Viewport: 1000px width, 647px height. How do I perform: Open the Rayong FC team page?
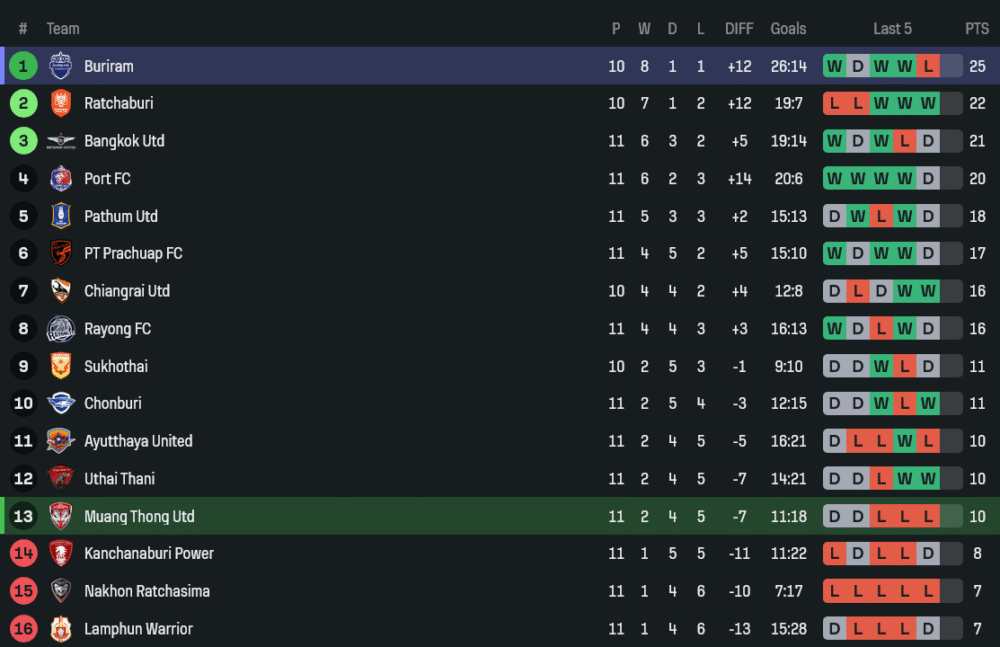pos(117,329)
